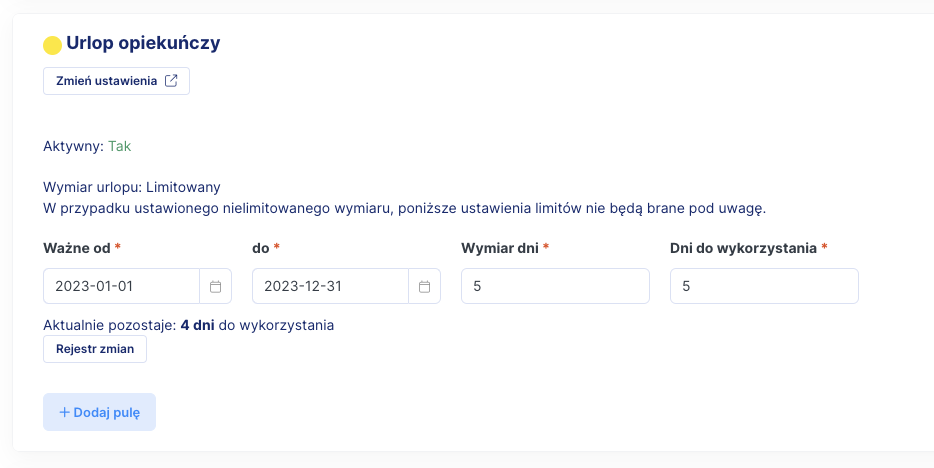Click into the Wymiar dni input
The image size is (934, 468).
[x=555, y=286]
